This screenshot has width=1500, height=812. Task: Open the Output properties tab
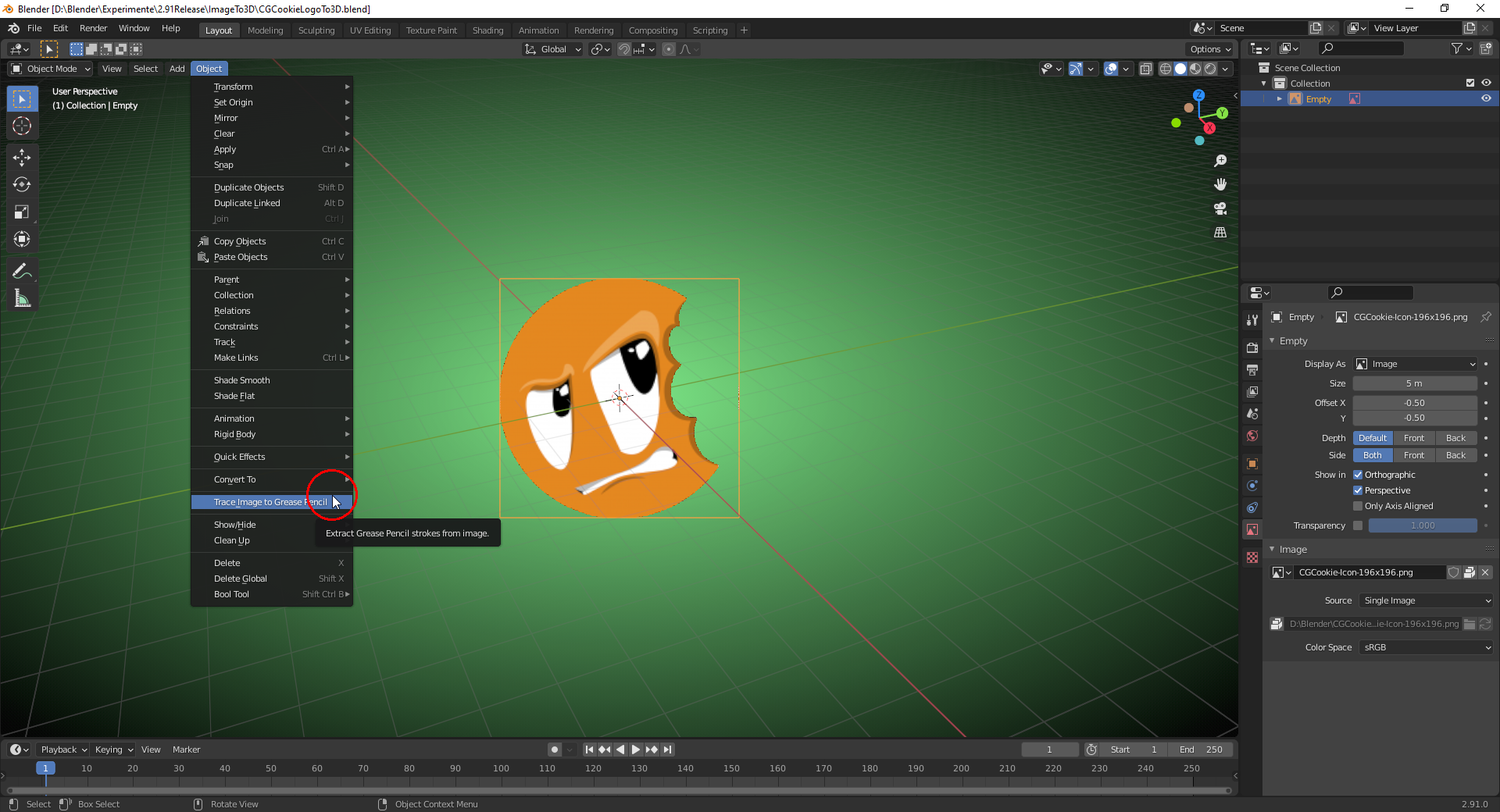coord(1252,369)
